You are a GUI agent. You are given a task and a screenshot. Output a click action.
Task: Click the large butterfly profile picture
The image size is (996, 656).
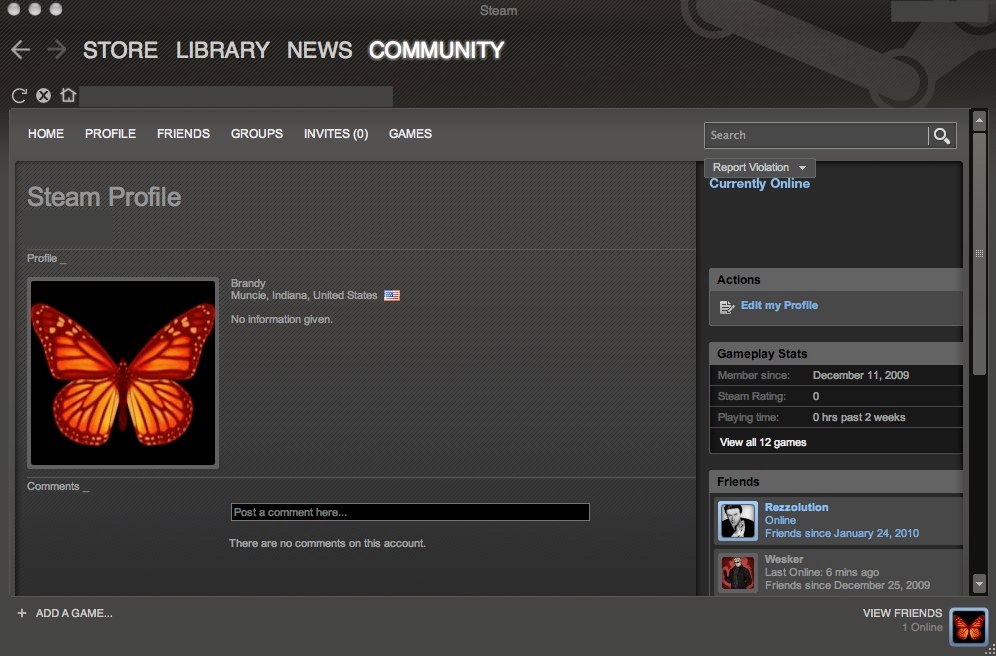123,373
